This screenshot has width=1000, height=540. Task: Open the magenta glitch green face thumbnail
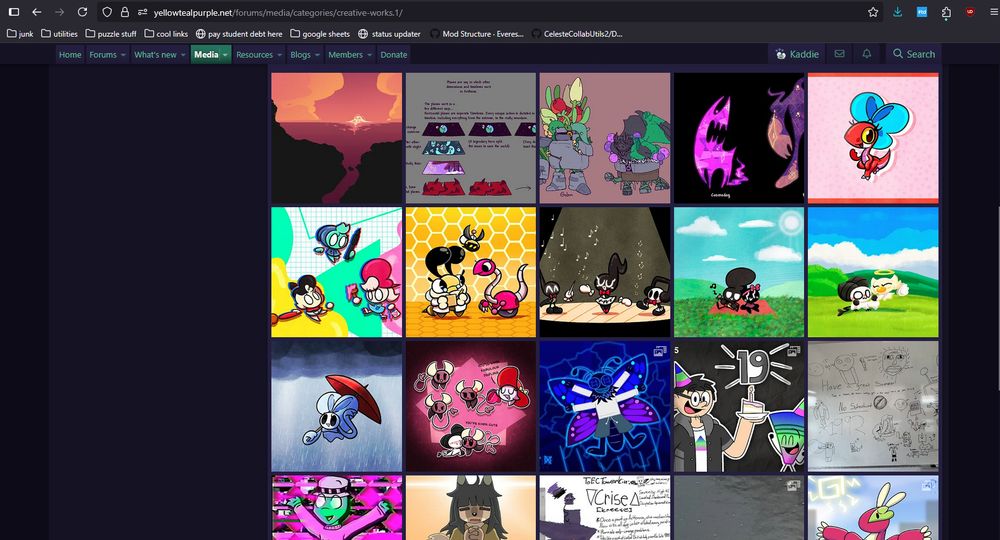tap(337, 507)
